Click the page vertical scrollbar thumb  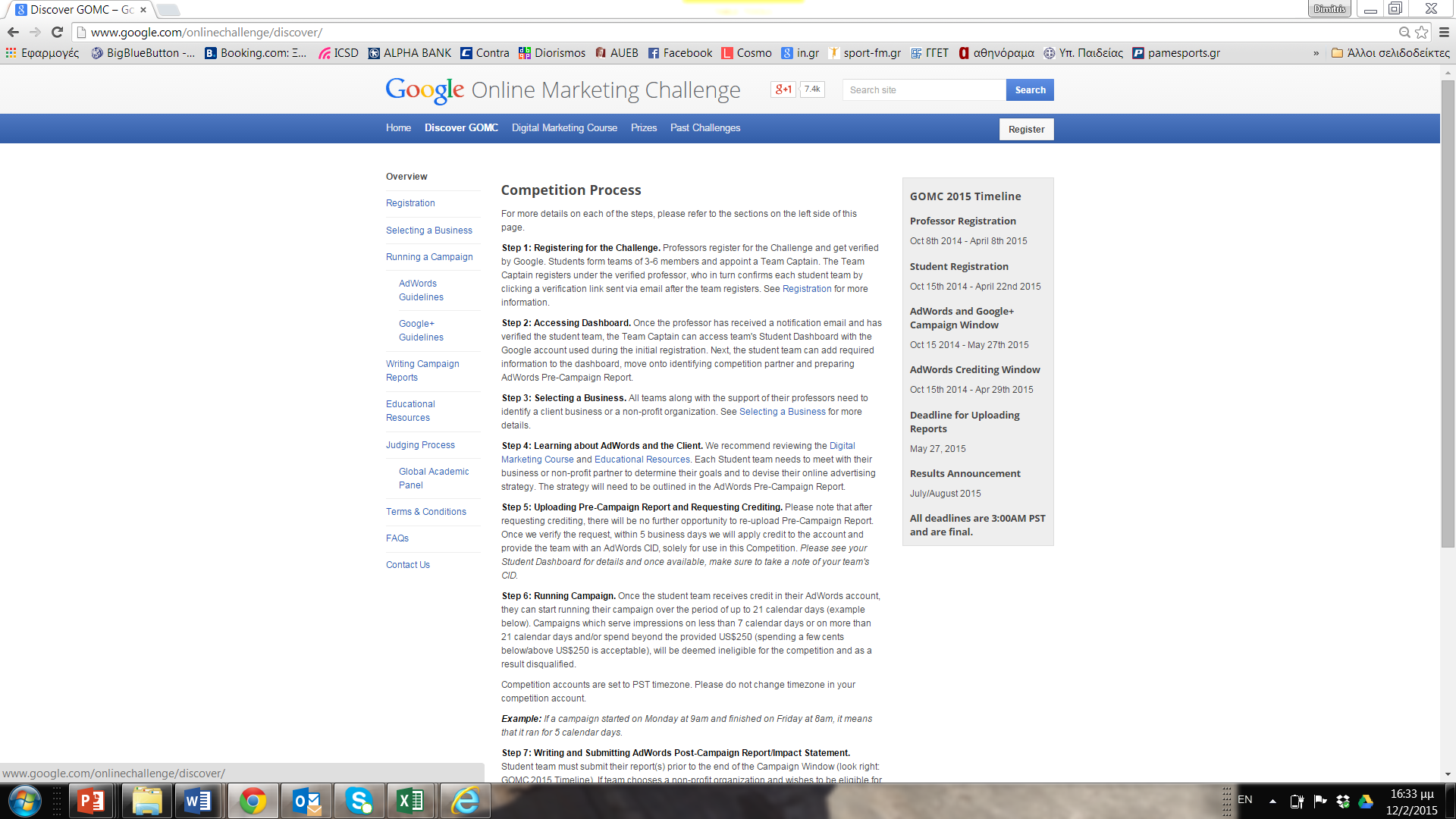tap(1448, 312)
